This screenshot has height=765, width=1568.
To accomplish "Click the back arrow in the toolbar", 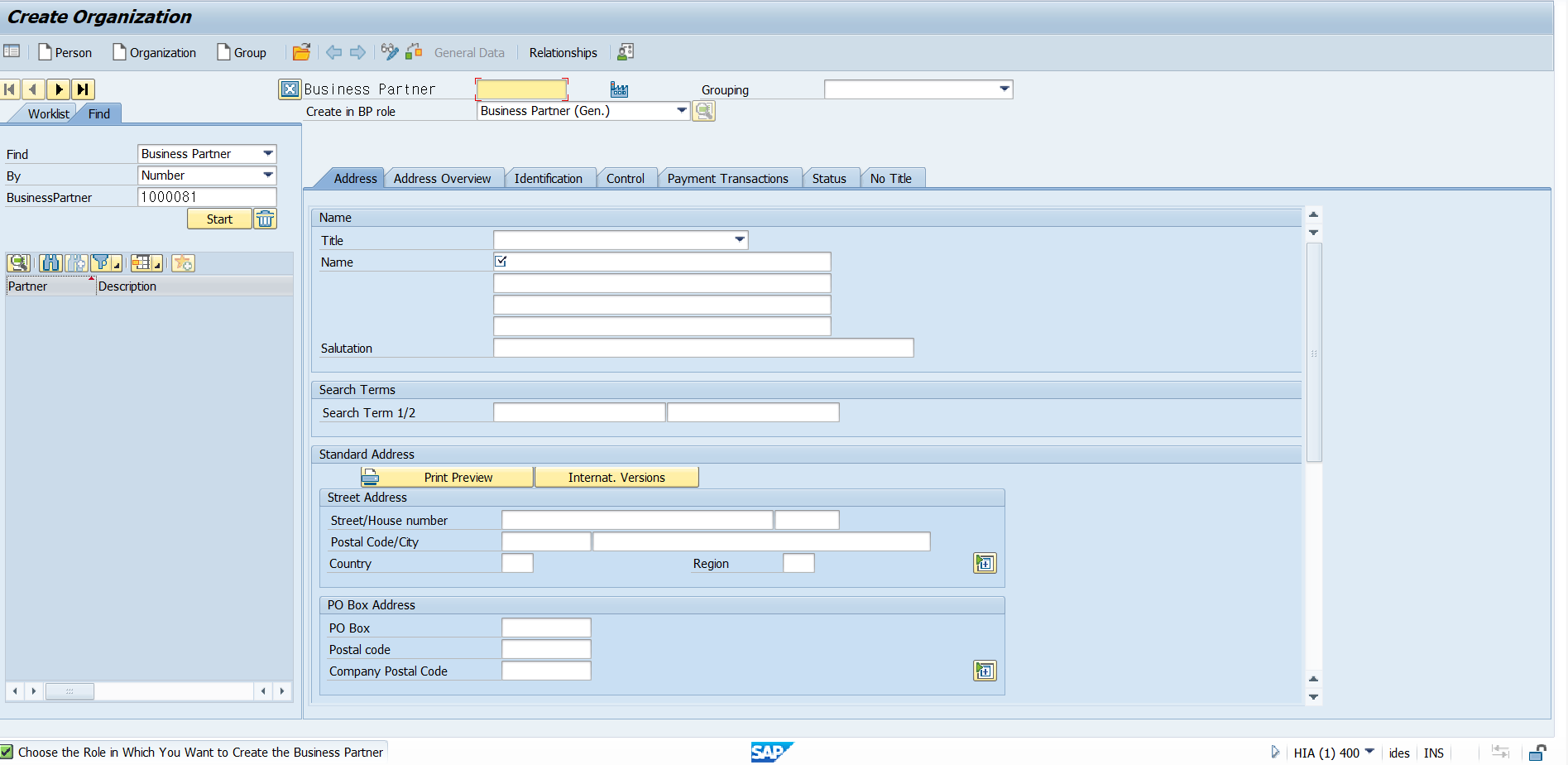I will coord(333,52).
